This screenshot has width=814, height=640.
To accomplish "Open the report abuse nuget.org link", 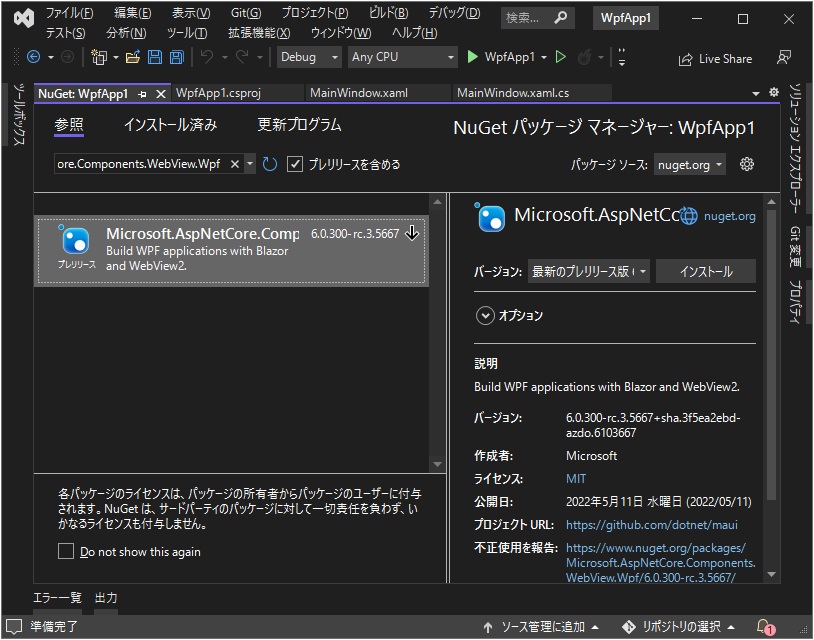I will pyautogui.click(x=660, y=563).
